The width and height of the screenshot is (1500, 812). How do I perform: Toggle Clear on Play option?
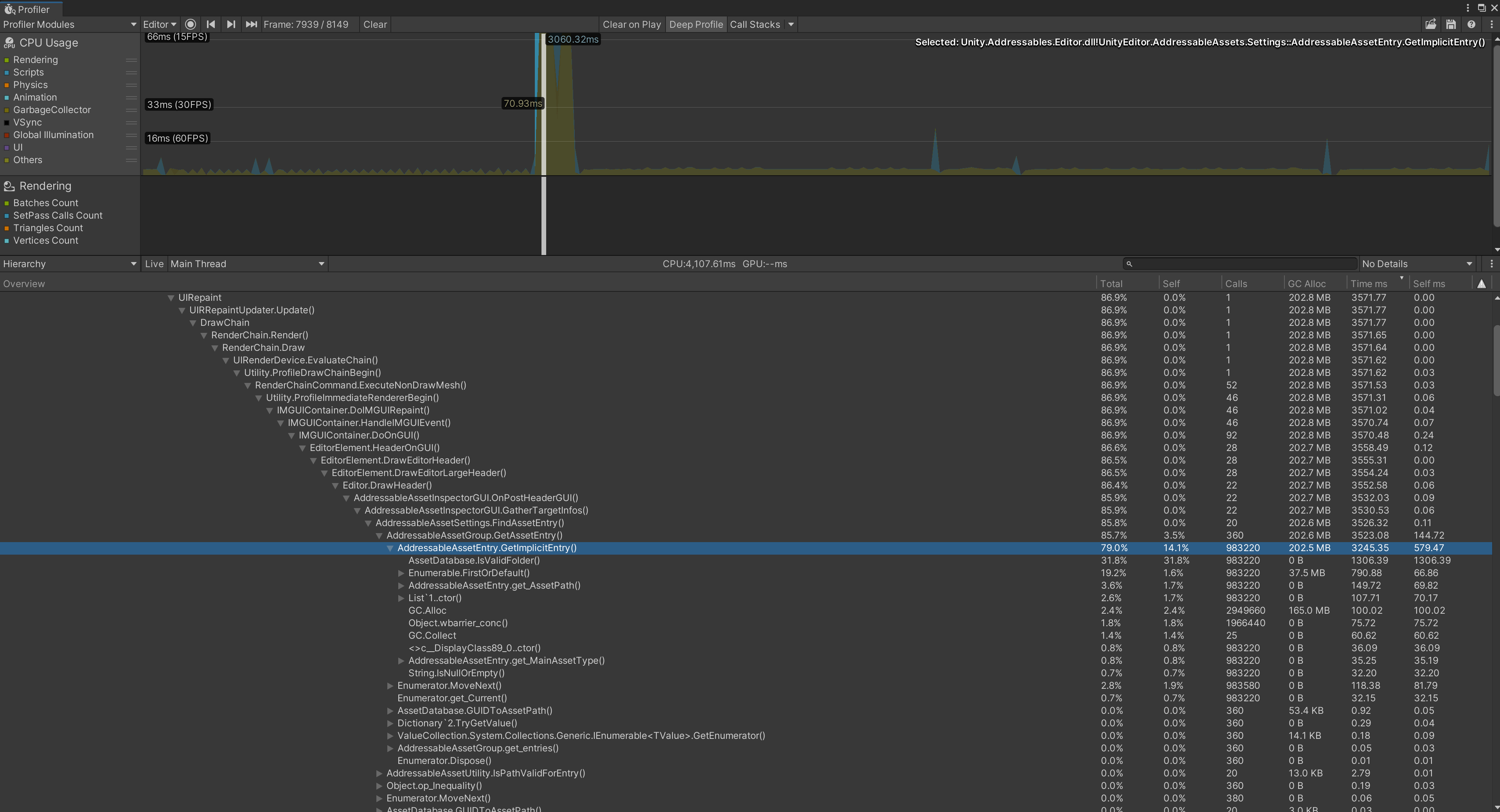[631, 25]
